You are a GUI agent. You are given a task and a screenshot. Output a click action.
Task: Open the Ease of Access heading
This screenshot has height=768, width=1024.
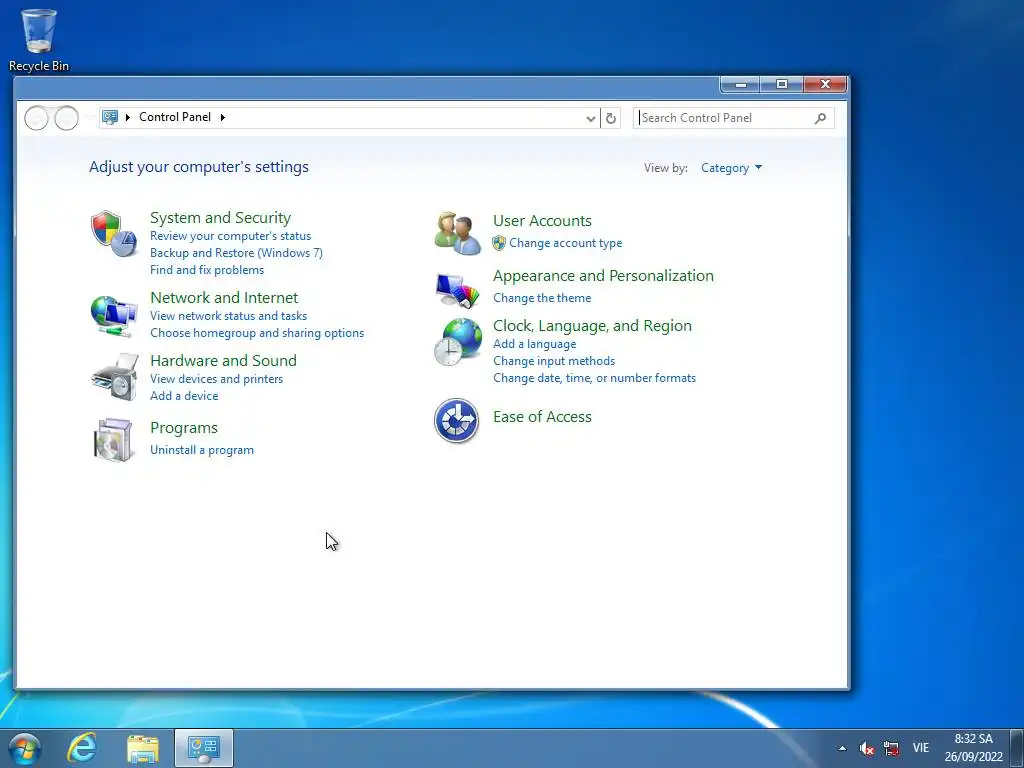pos(542,417)
